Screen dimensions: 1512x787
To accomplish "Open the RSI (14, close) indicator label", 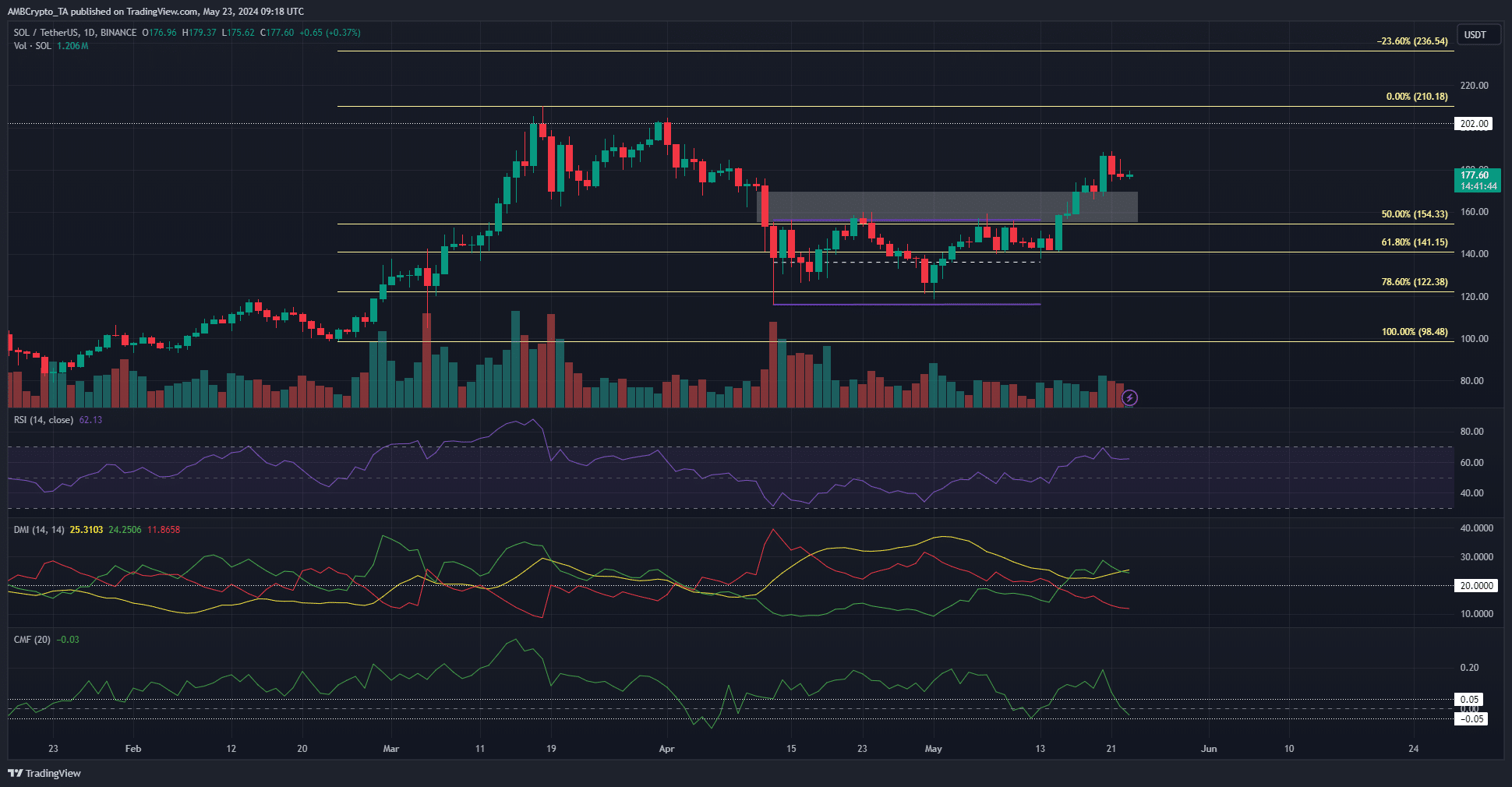I will 44,420.
